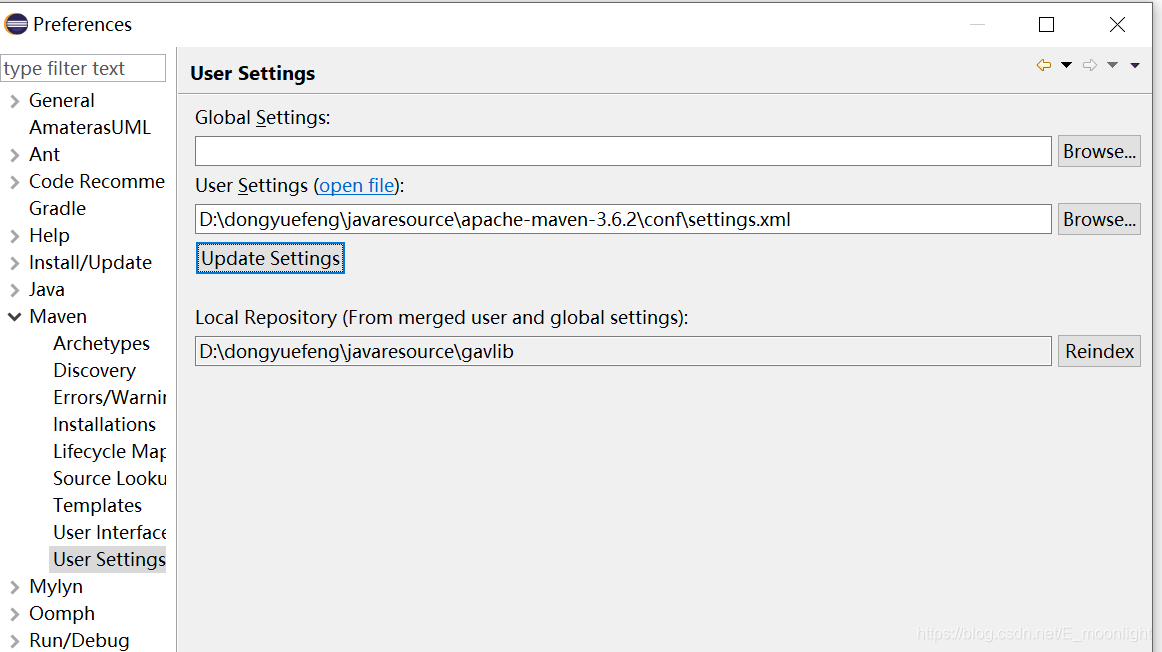Image resolution: width=1162 pixels, height=652 pixels.
Task: Expand the General tree node
Action: click(14, 101)
